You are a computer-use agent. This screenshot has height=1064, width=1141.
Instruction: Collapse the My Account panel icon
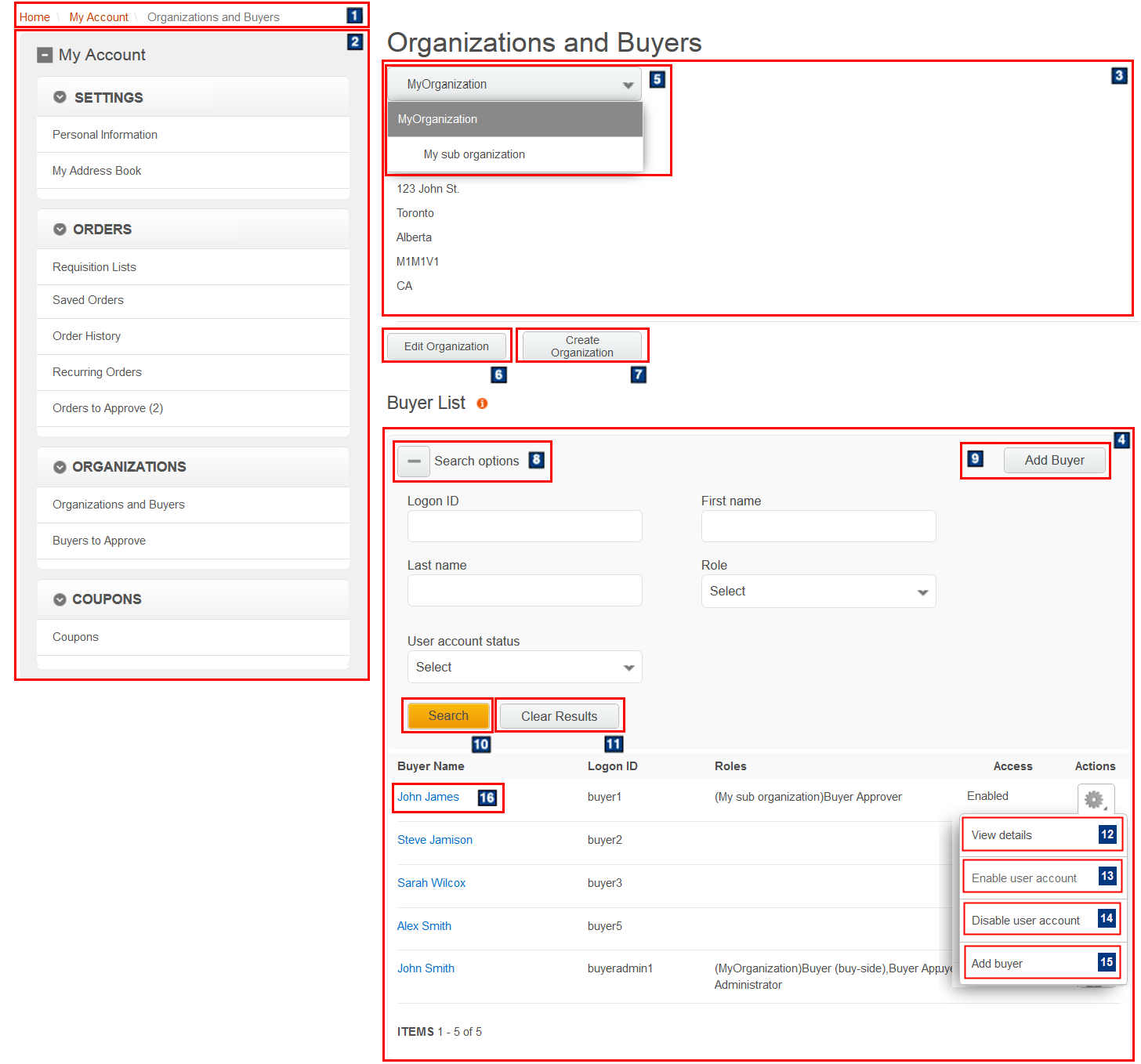click(x=45, y=54)
